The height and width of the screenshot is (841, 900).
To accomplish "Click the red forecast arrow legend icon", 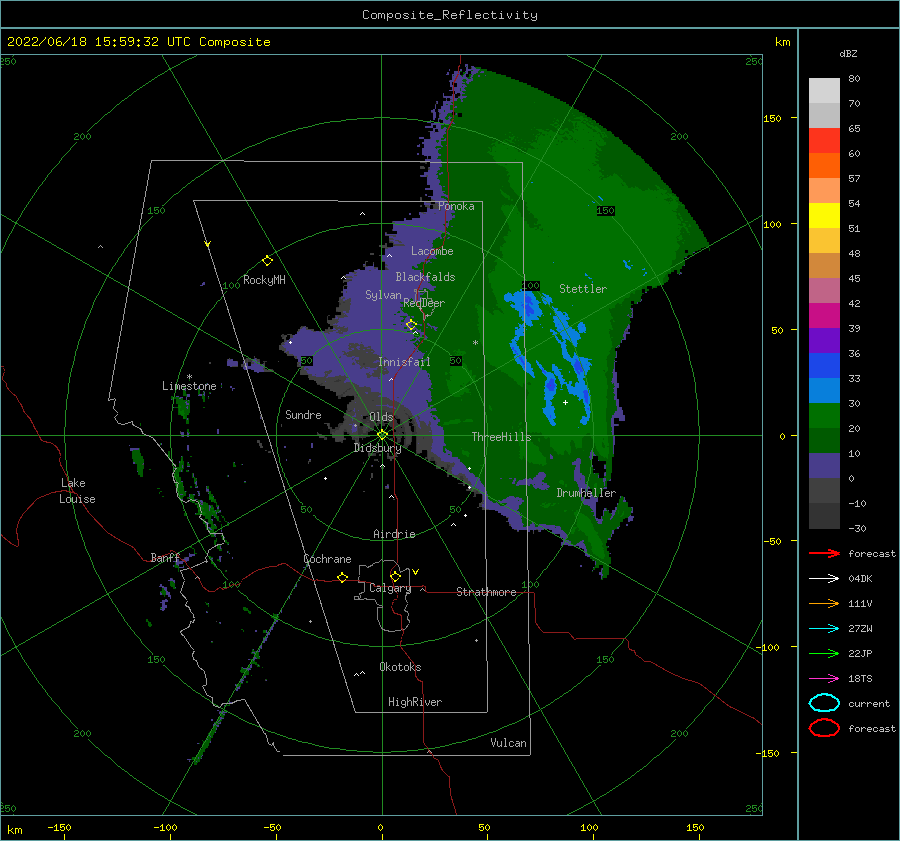I will coord(824,553).
